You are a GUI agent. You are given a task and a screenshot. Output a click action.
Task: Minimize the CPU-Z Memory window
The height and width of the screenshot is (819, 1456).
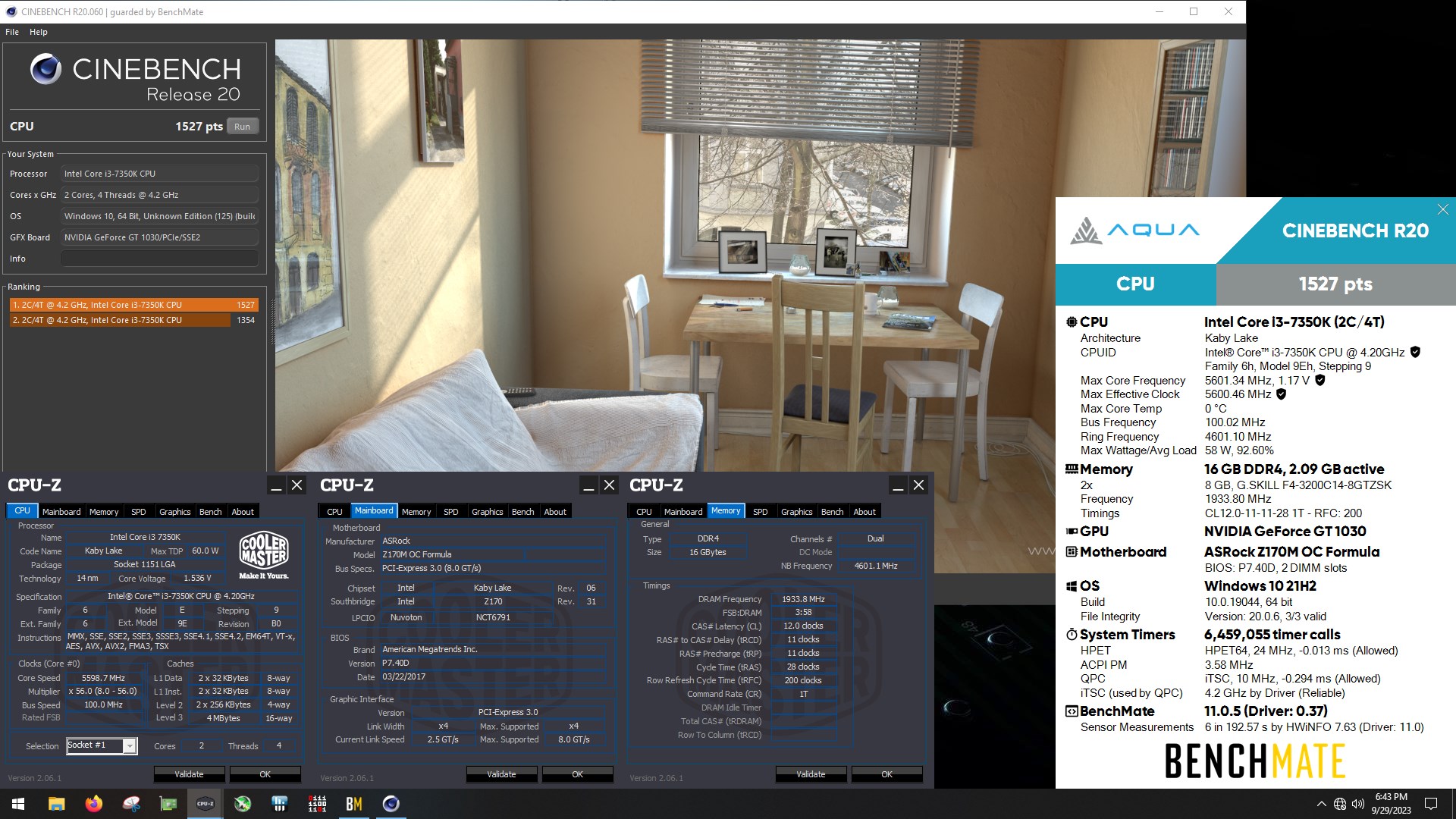click(898, 485)
